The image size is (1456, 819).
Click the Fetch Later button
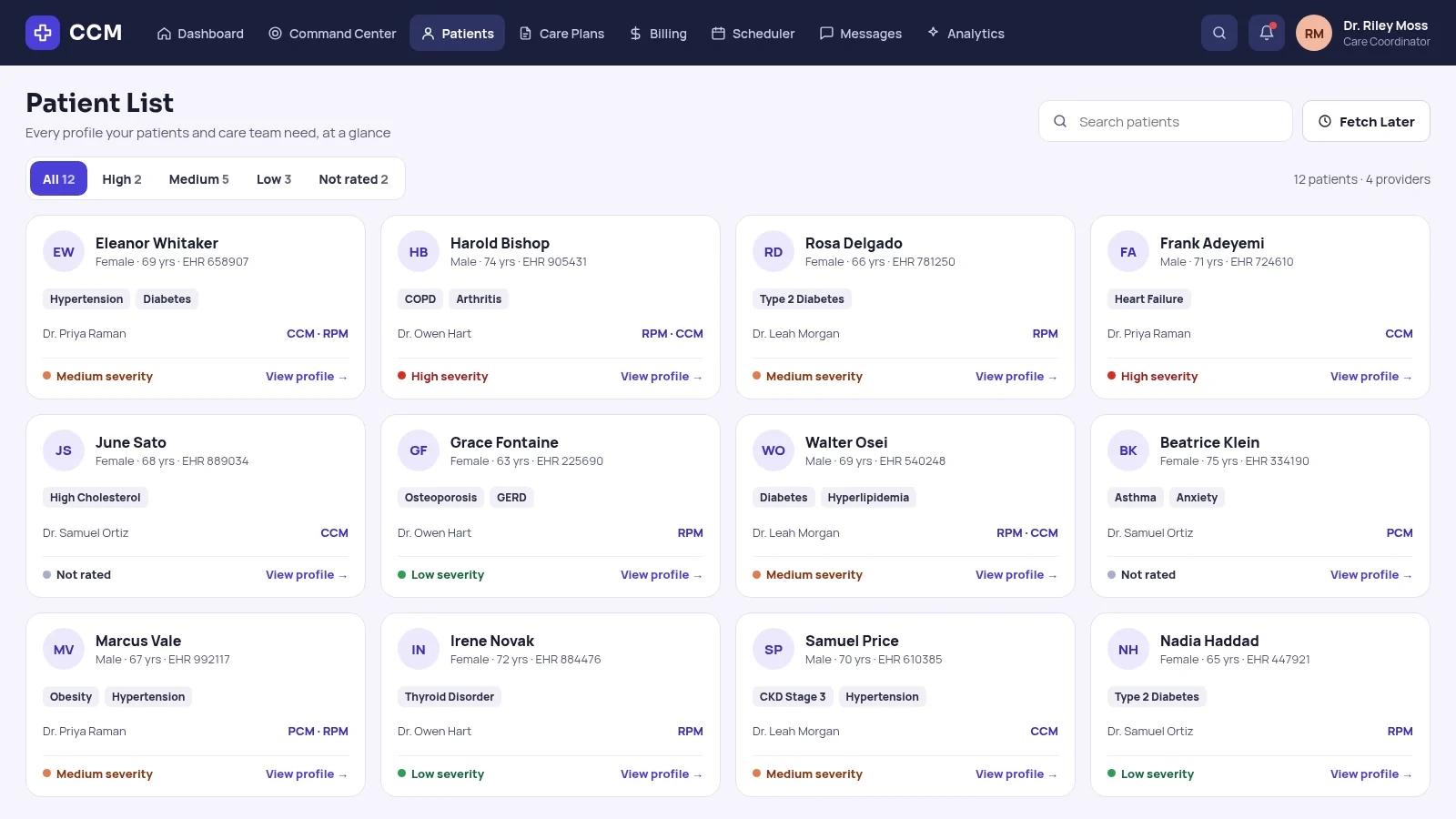click(1366, 121)
